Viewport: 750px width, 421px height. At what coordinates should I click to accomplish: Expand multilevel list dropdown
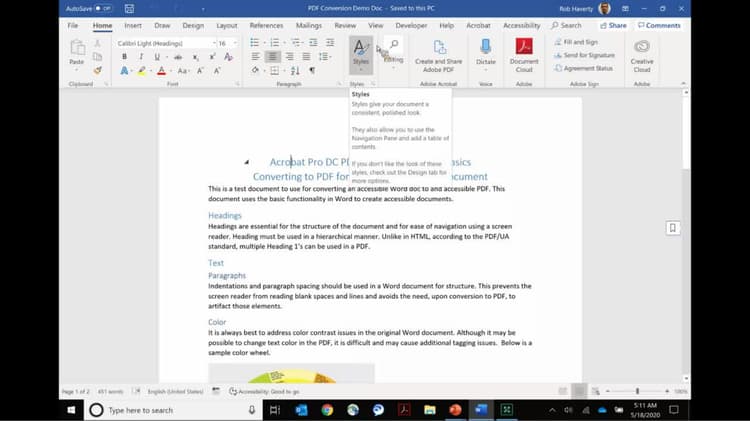point(304,43)
